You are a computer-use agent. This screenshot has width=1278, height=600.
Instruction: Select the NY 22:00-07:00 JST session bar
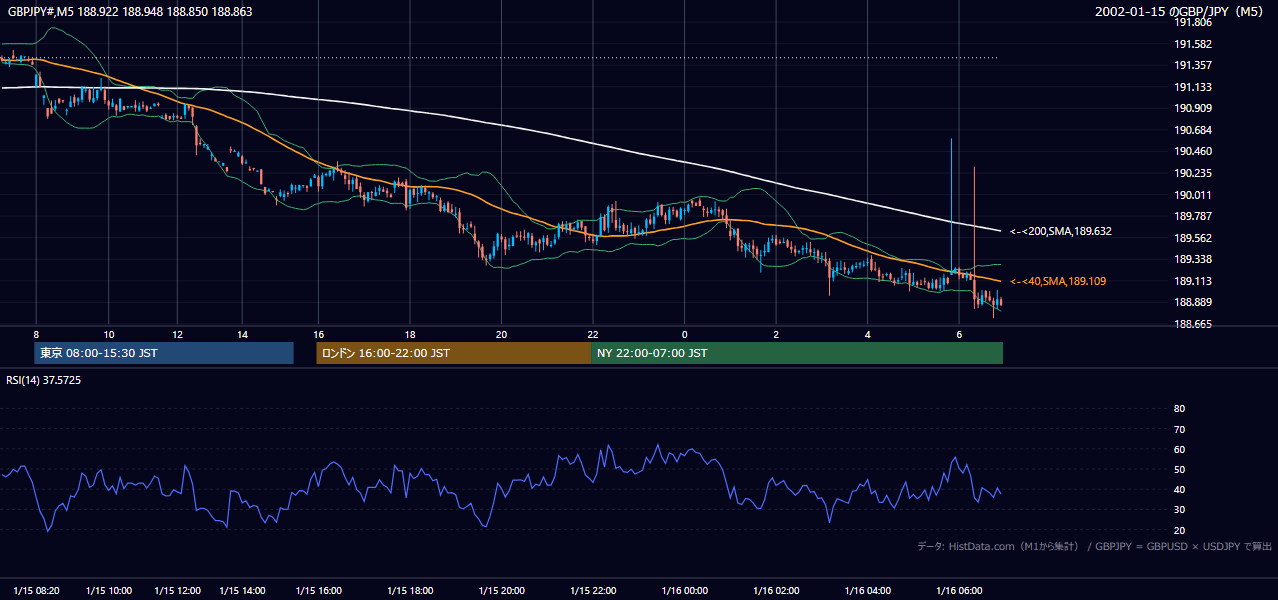click(x=797, y=353)
